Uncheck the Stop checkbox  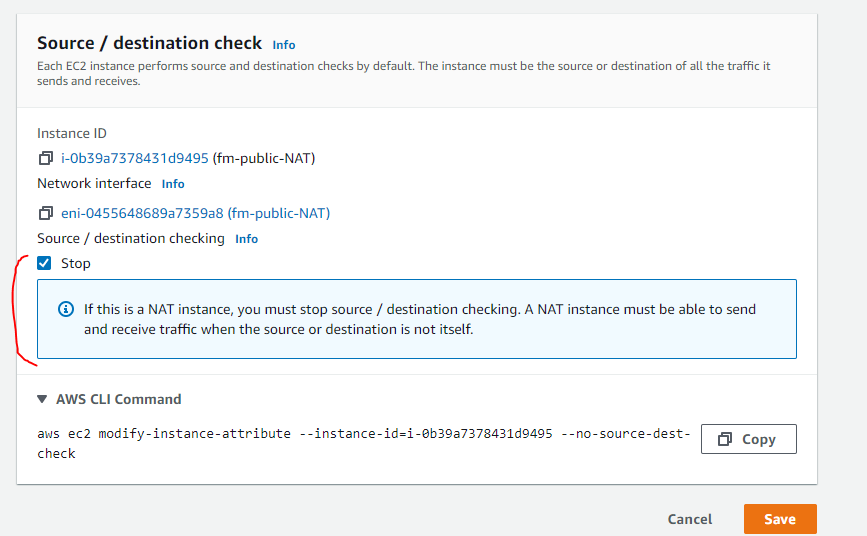44,263
